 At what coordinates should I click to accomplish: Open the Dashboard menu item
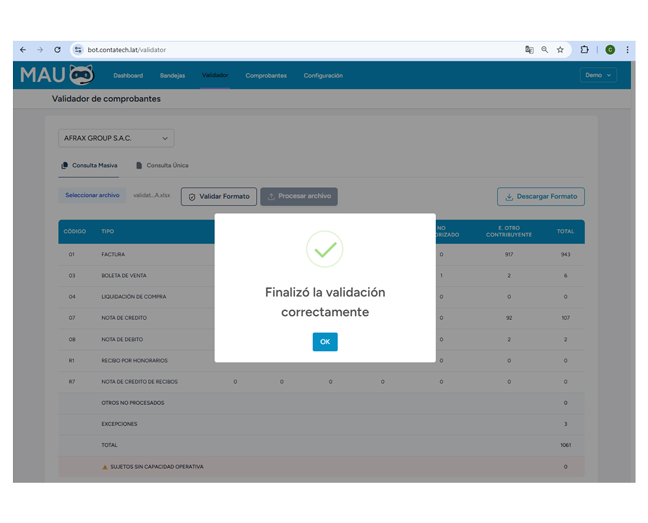click(x=128, y=76)
